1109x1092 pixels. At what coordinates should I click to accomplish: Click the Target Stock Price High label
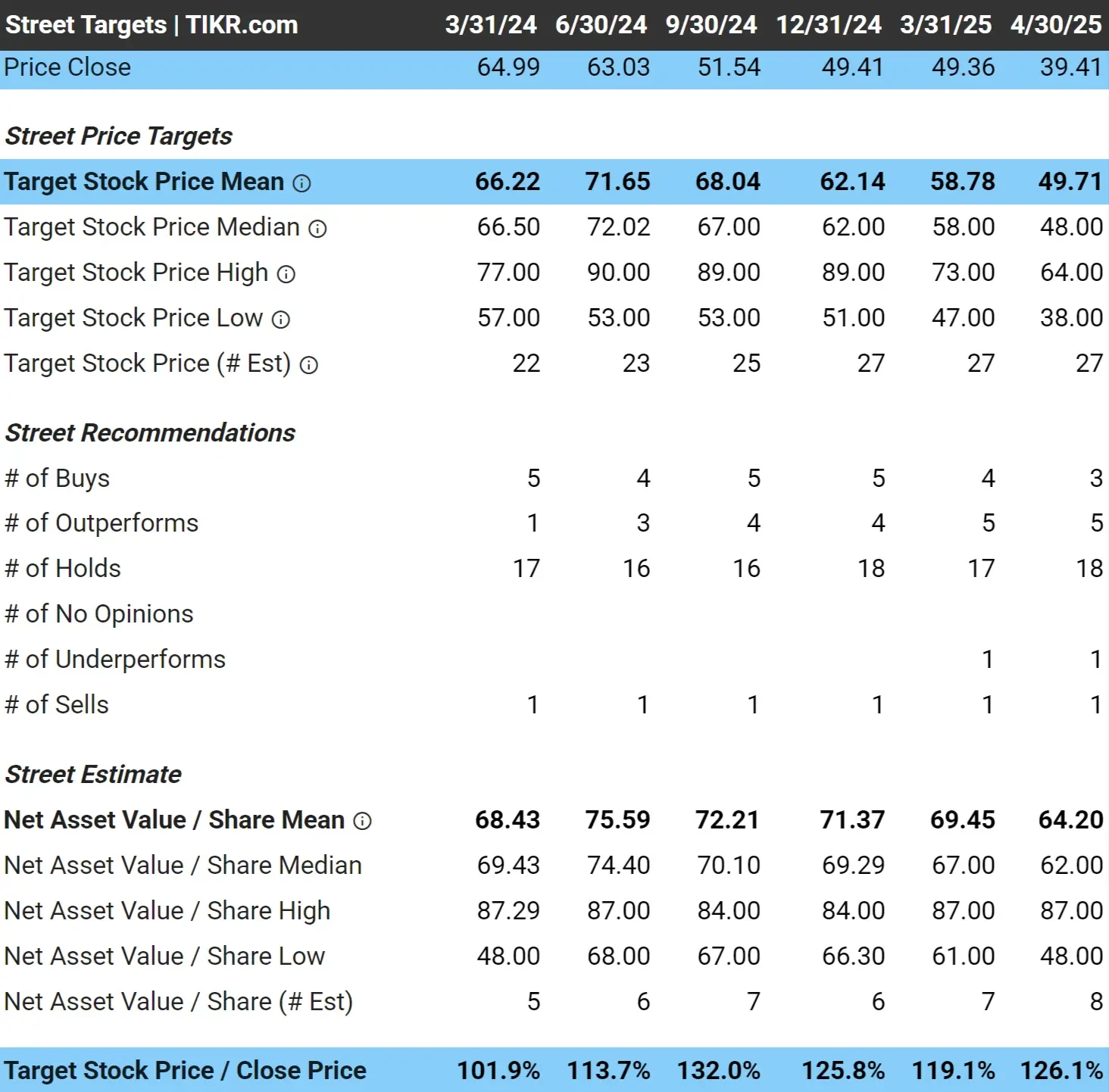coord(136,273)
